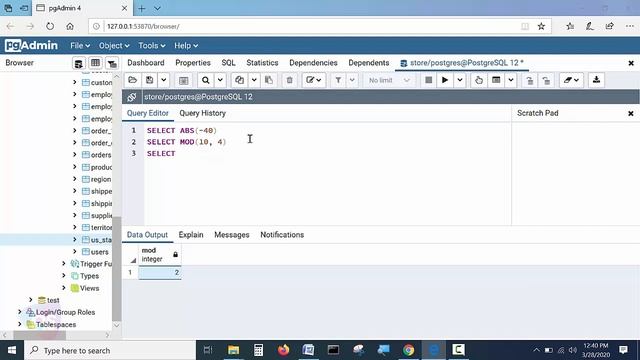
Task: Select result cell with value 2
Action: point(160,272)
